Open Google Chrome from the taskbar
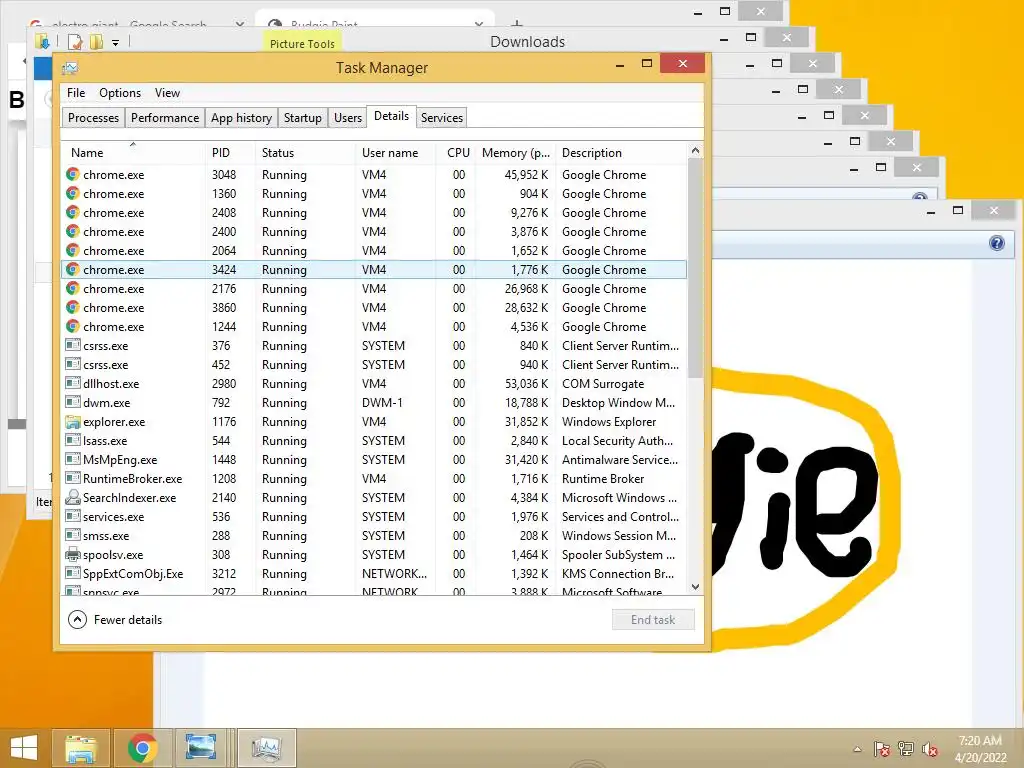 (142, 748)
